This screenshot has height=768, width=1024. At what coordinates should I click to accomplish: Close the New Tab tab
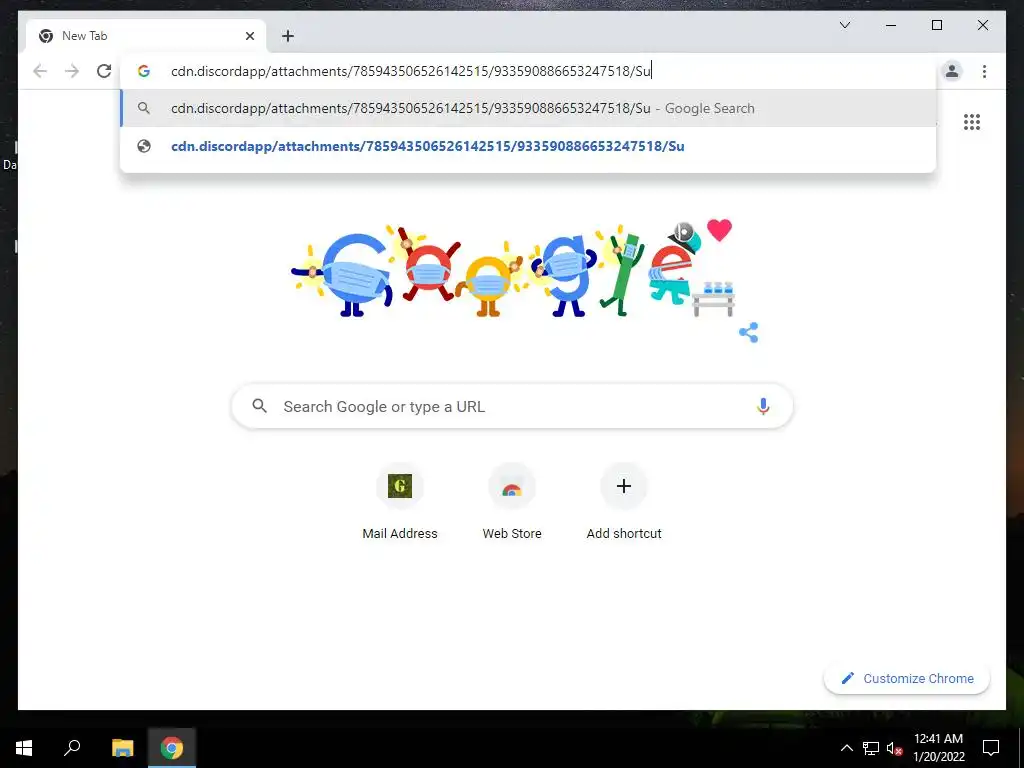click(249, 36)
